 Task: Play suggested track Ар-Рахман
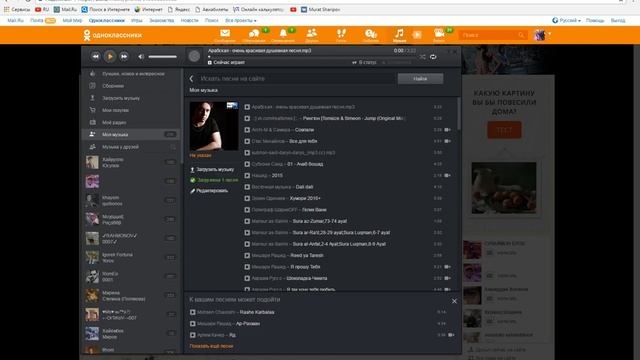pyautogui.click(x=193, y=324)
